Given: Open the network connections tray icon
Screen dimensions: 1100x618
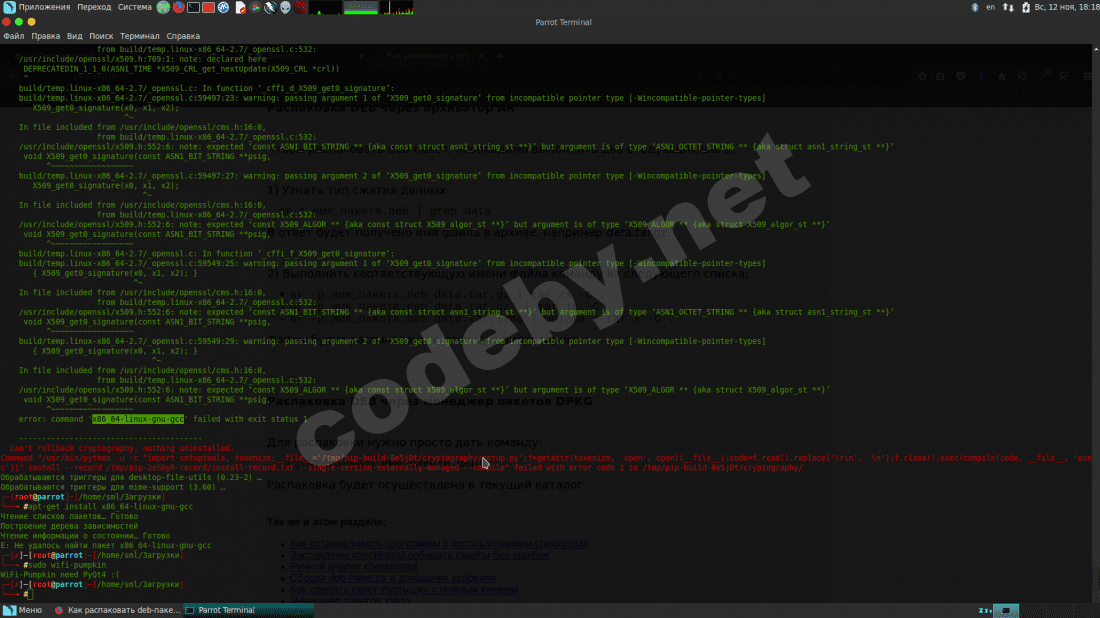Looking at the screenshot, I should pos(1008,7).
